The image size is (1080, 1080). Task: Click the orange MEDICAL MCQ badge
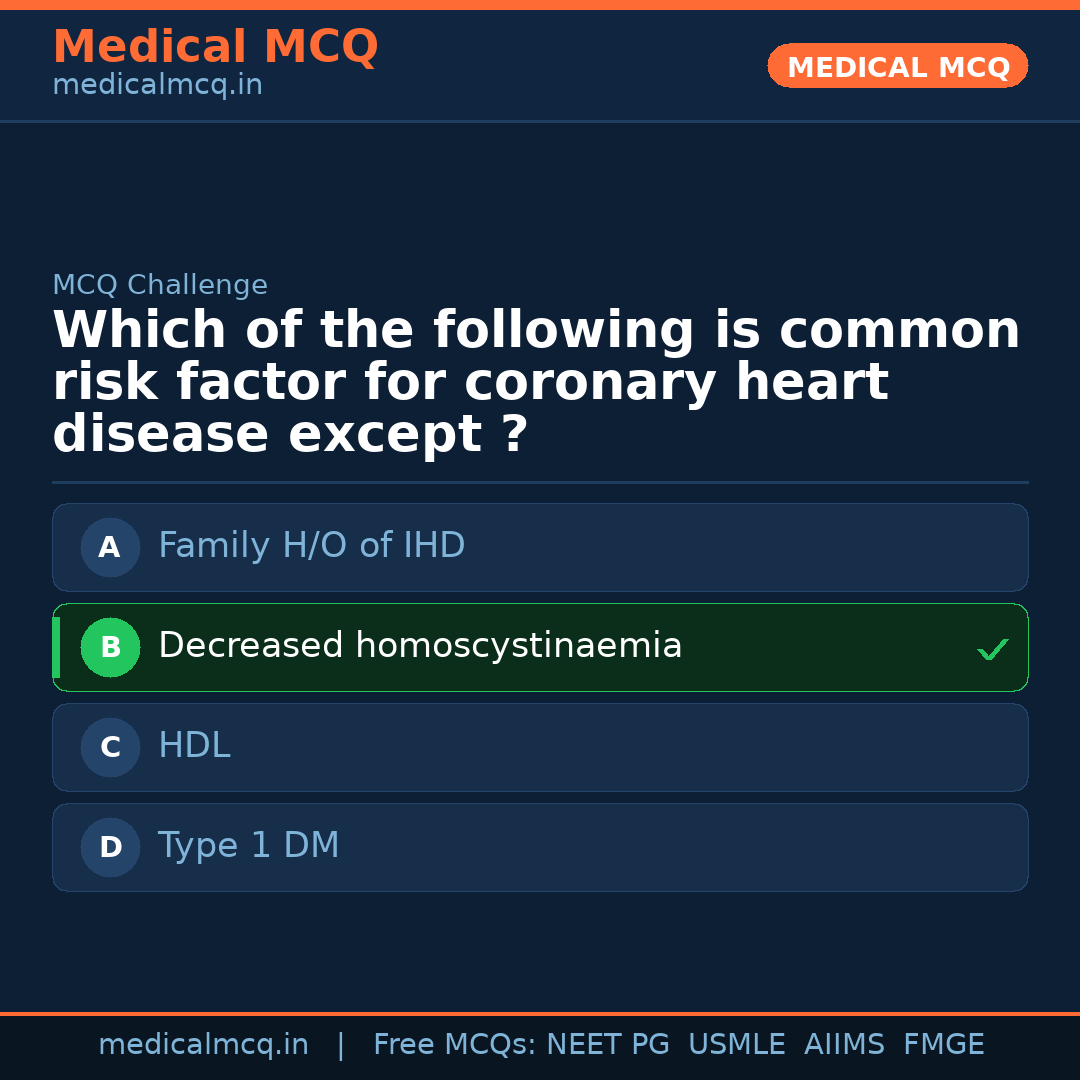click(x=897, y=66)
